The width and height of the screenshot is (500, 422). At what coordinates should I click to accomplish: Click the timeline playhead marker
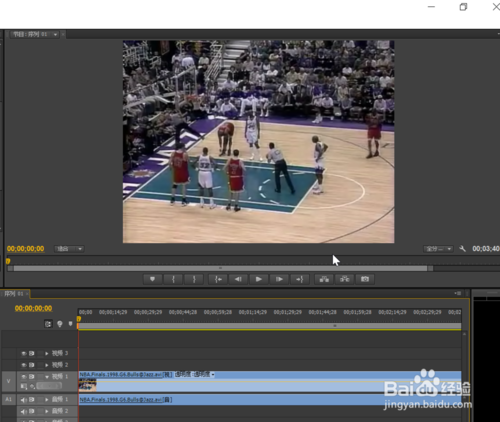point(79,319)
